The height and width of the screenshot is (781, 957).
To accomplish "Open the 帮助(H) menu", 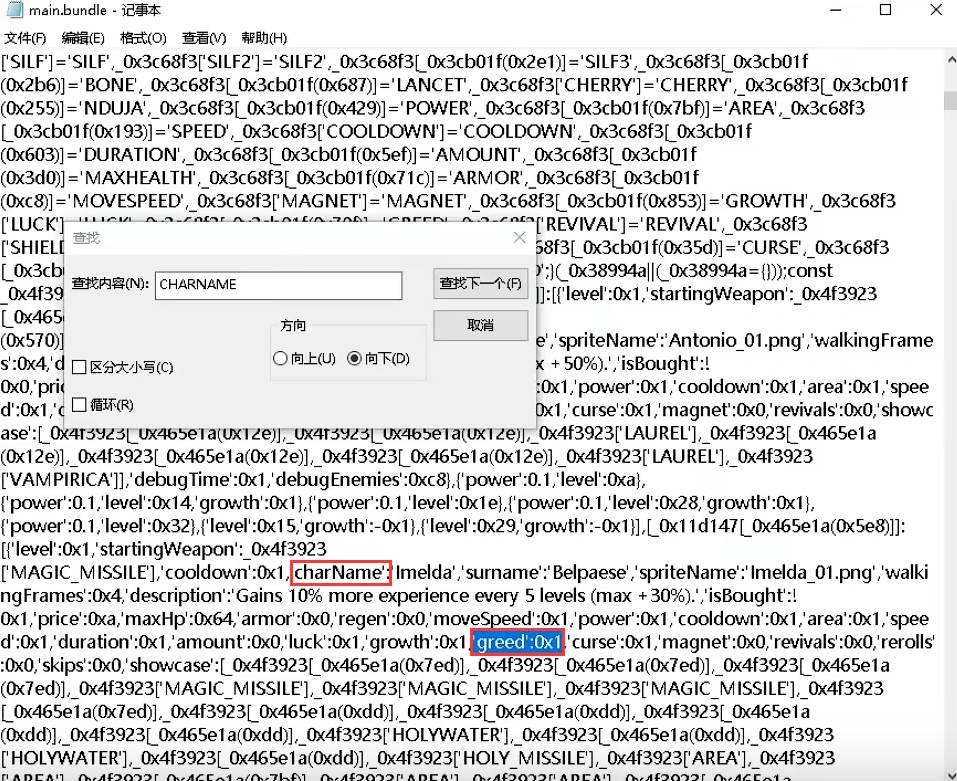I will point(264,38).
